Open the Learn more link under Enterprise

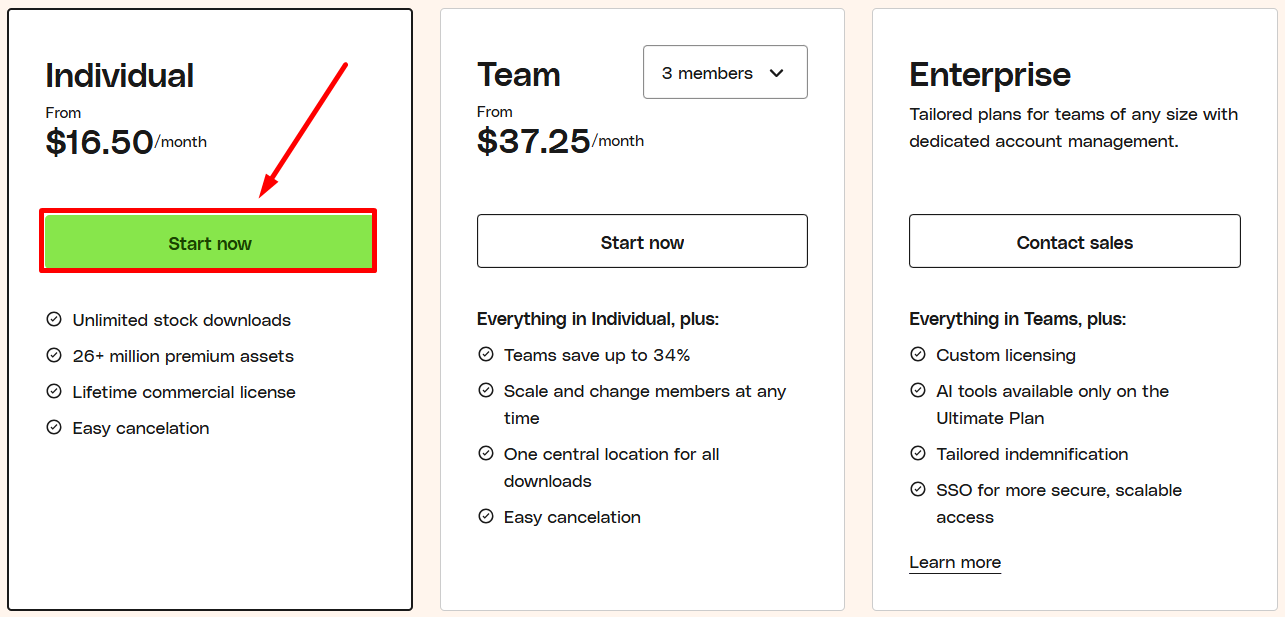pyautogui.click(x=954, y=562)
